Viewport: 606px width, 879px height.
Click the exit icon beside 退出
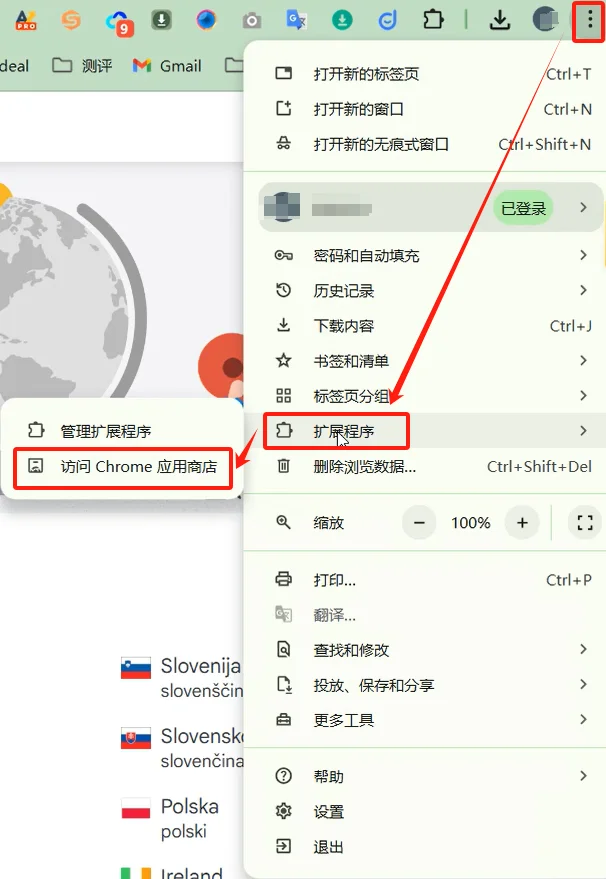(284, 846)
